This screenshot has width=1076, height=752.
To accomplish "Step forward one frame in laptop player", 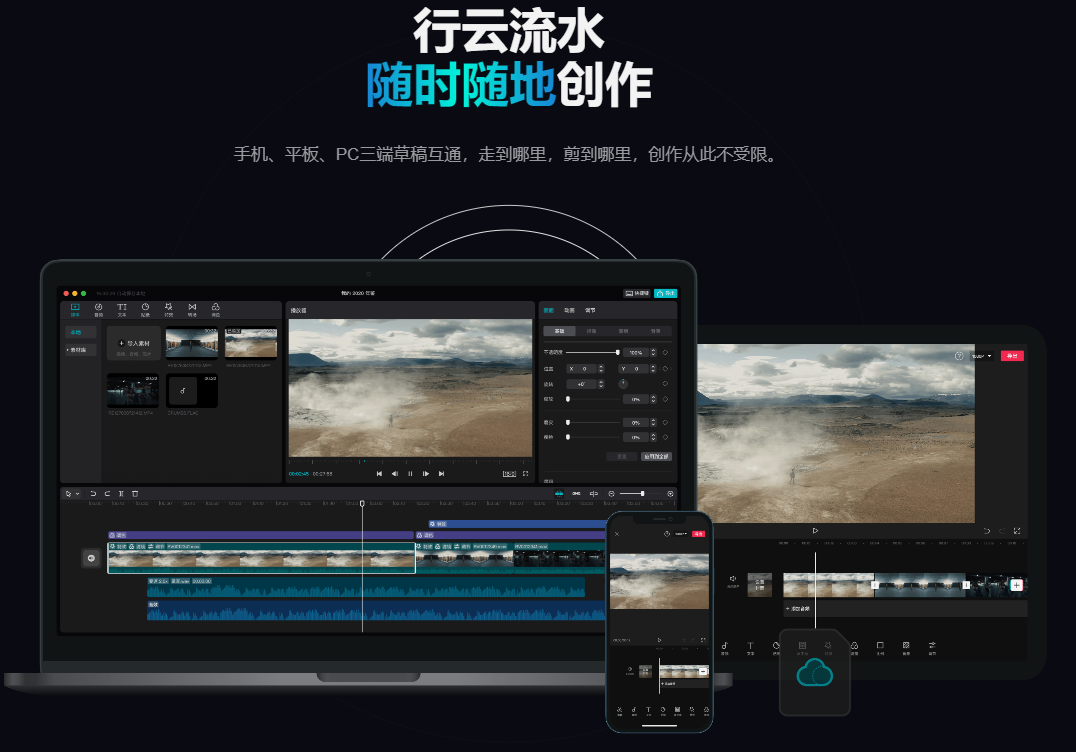I will tap(426, 473).
